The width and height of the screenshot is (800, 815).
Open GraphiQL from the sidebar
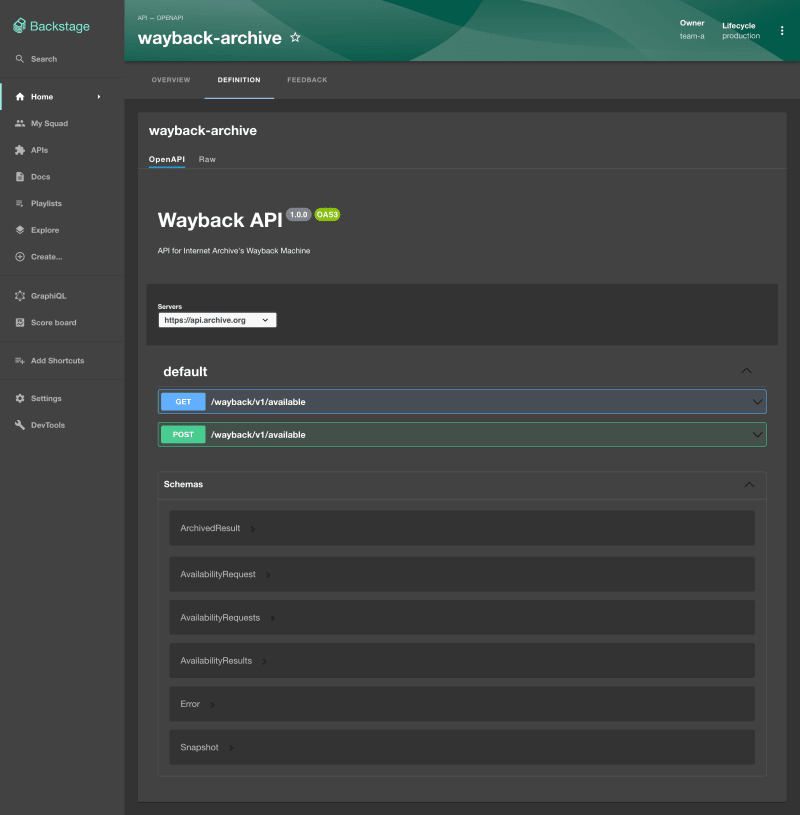click(x=48, y=296)
